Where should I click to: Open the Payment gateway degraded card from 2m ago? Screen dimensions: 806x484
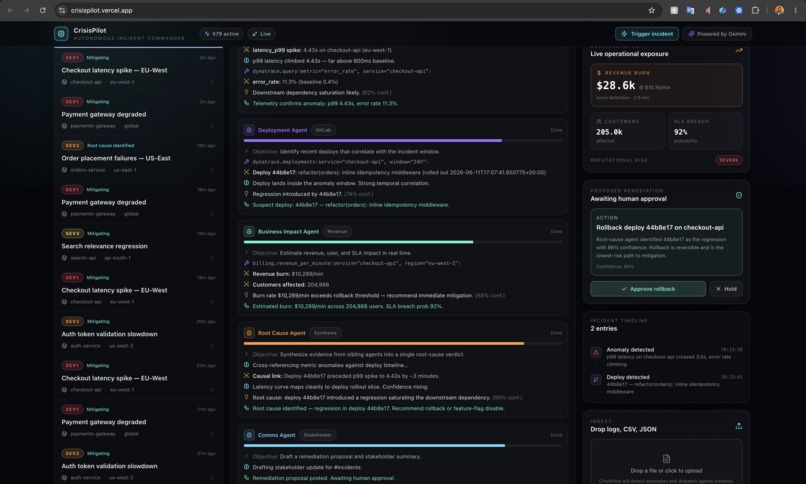pos(138,114)
